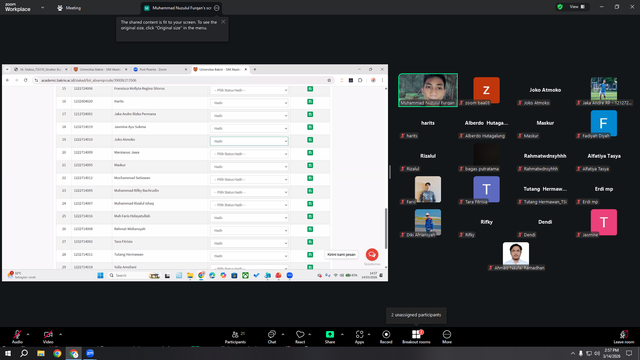Image resolution: width=640 pixels, height=360 pixels.
Task: Click green save icon in Harits row
Action: pos(310,102)
